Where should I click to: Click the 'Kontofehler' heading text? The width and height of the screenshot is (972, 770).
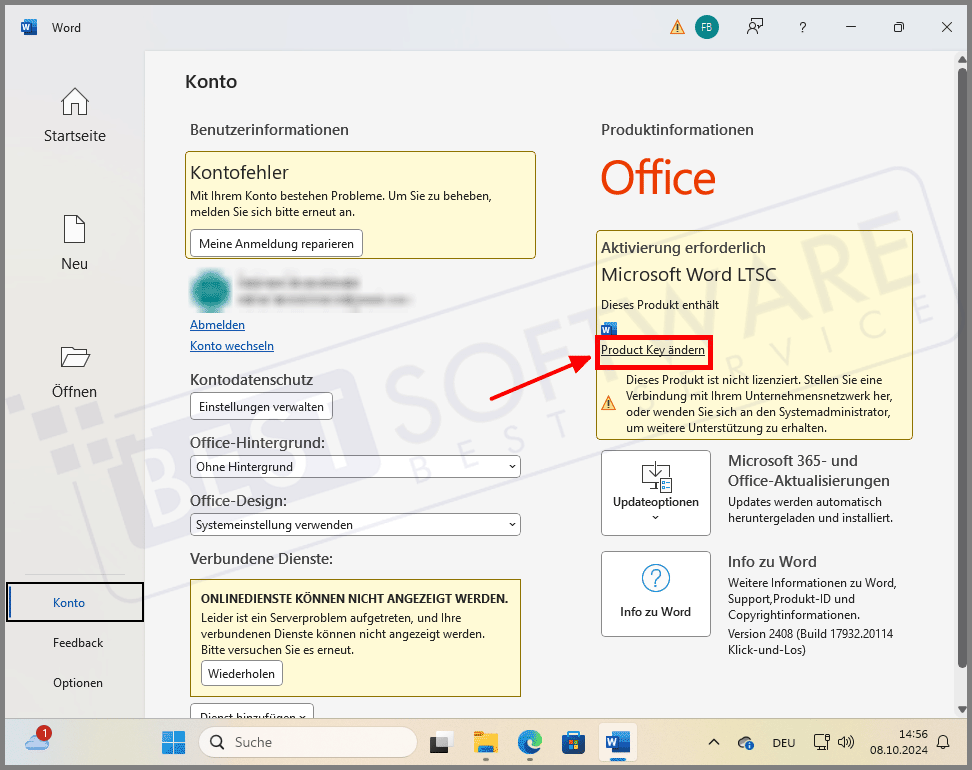[x=239, y=172]
